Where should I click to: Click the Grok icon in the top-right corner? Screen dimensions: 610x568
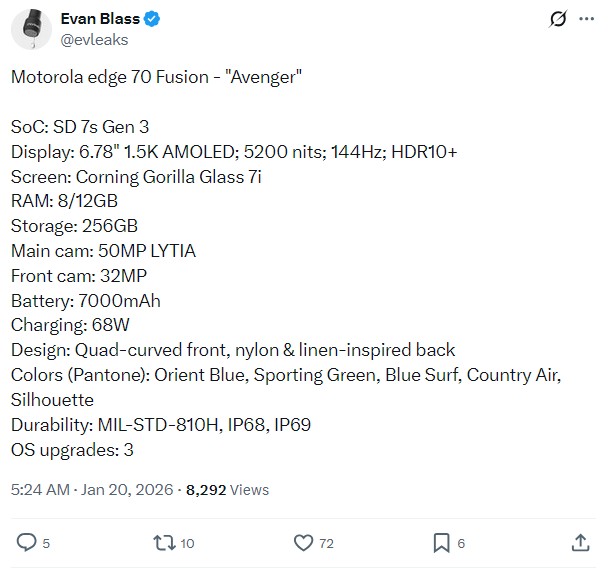tap(560, 20)
